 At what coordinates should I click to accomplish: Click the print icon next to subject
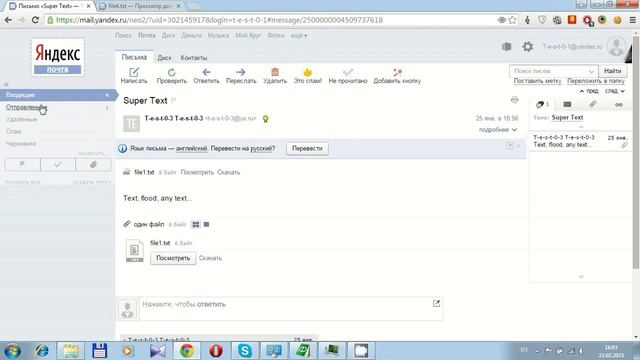[x=514, y=100]
